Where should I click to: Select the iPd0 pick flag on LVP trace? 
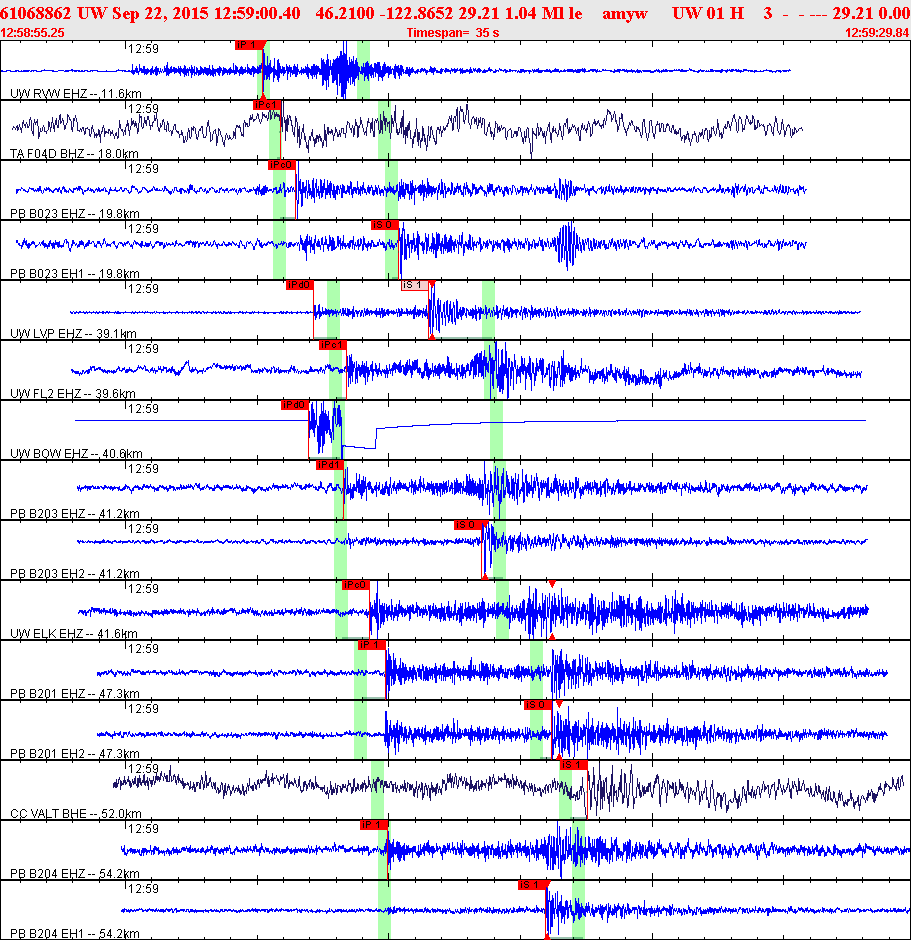coord(299,285)
